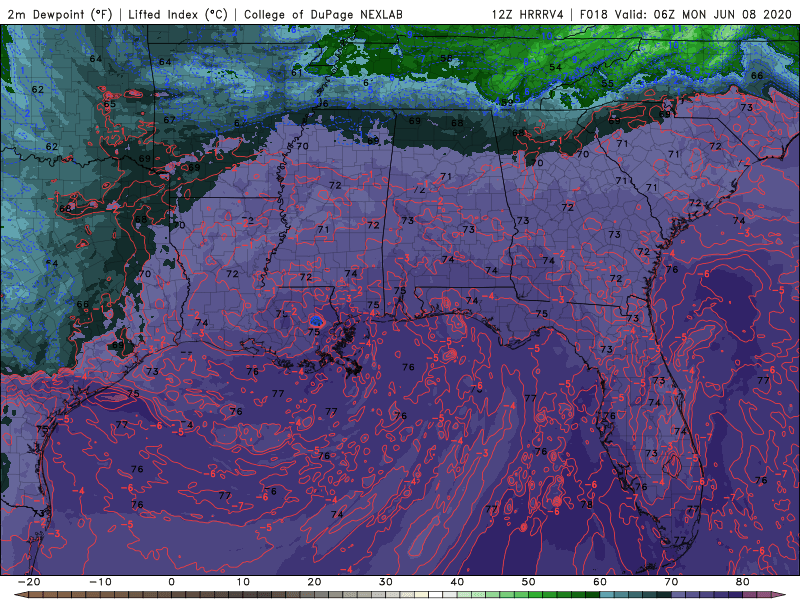Screen dimensions: 800x600
Task: Click the "Lifted Index (°C)" header label
Action: [x=178, y=14]
